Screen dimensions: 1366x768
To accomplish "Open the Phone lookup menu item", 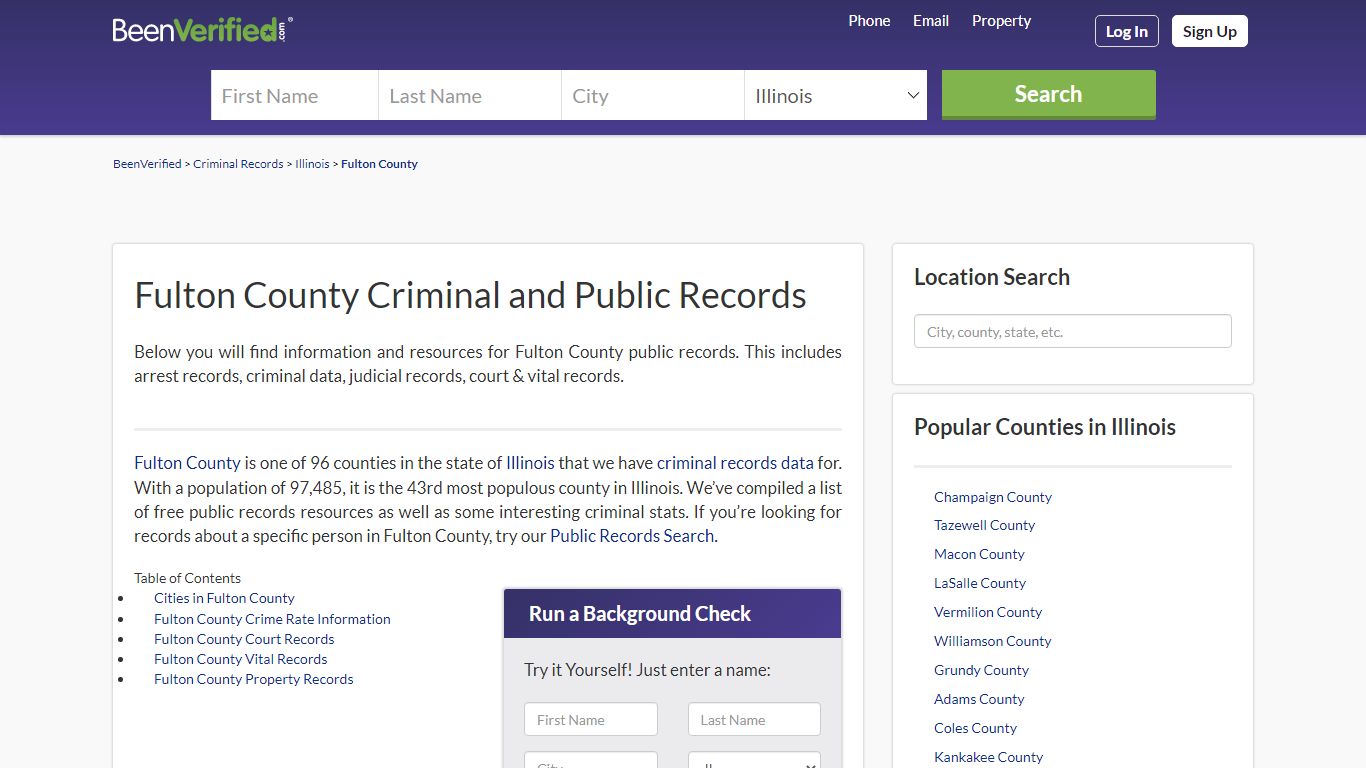I will [869, 21].
